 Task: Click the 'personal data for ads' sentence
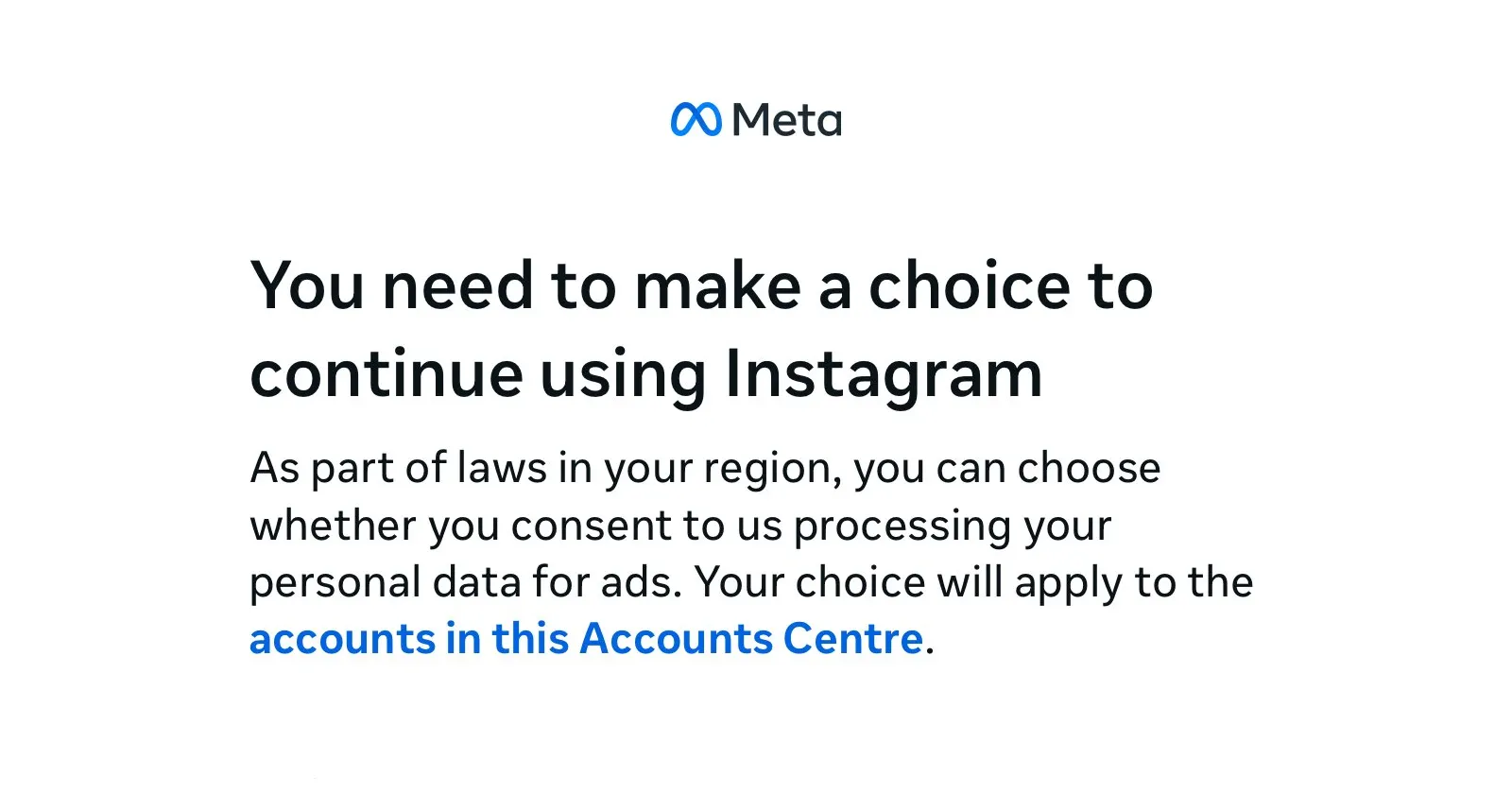[466, 582]
